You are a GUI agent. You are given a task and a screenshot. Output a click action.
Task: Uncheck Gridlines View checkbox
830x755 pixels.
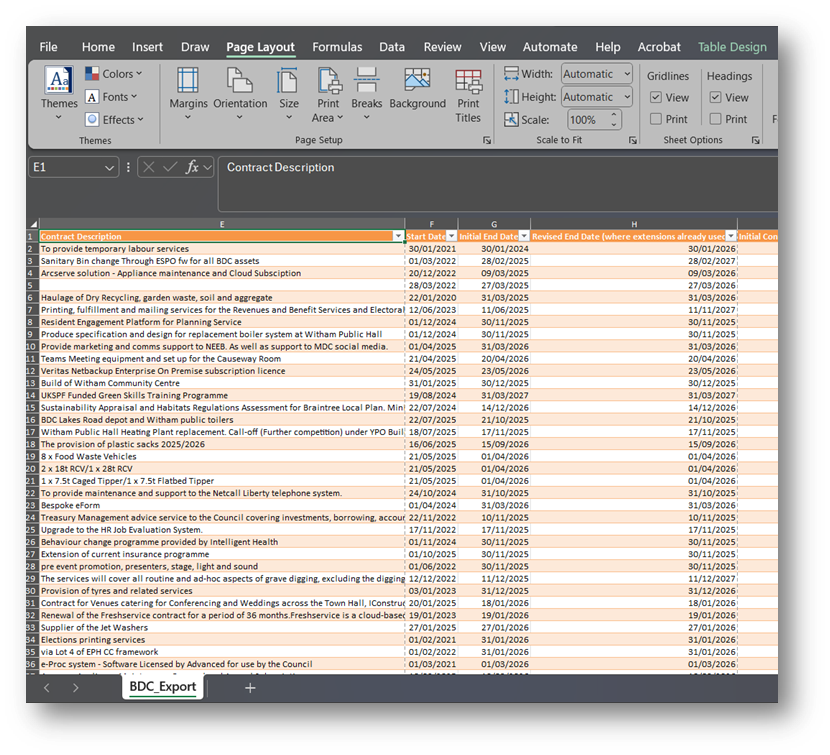coord(656,98)
